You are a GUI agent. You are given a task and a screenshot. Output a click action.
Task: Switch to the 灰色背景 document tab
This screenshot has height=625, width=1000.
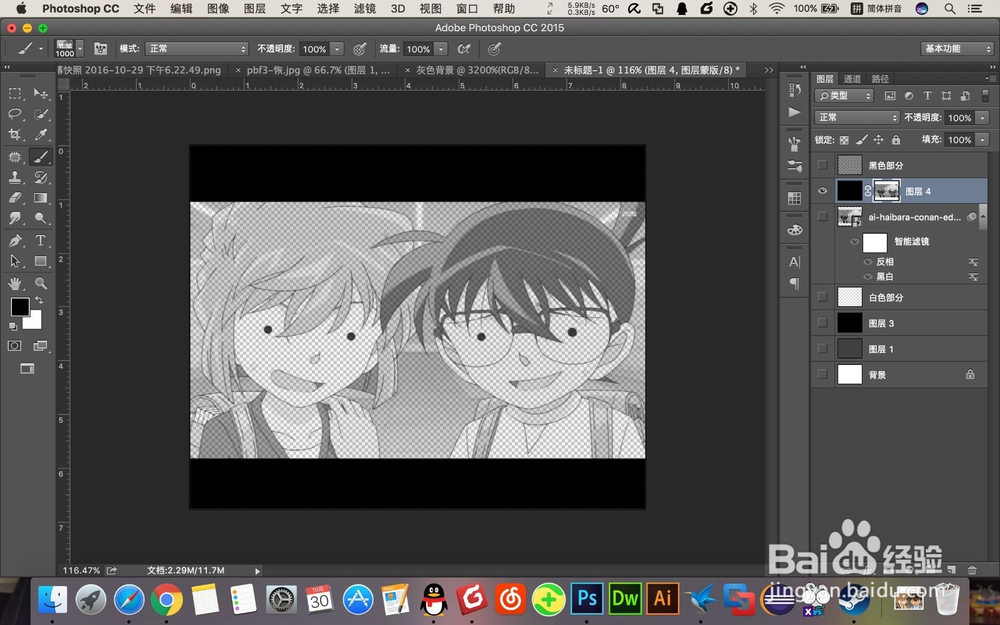(477, 70)
